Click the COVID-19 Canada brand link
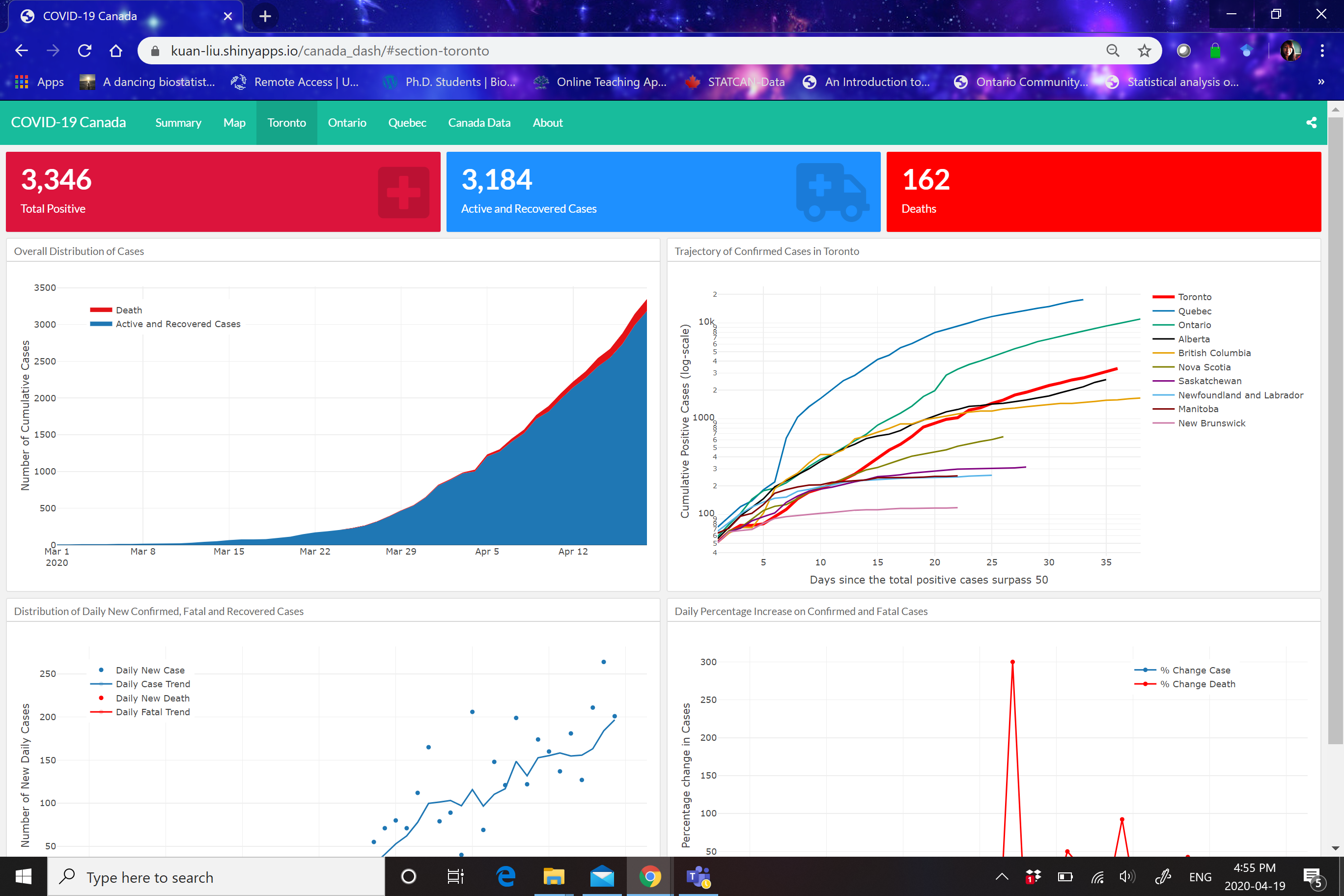1344x896 pixels. pos(68,122)
